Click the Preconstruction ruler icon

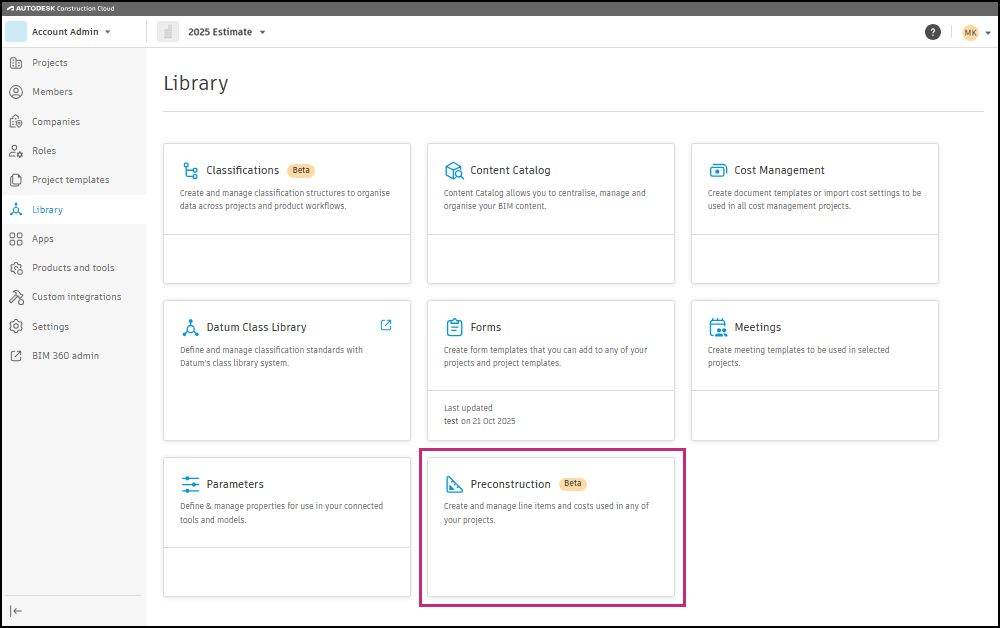click(454, 484)
